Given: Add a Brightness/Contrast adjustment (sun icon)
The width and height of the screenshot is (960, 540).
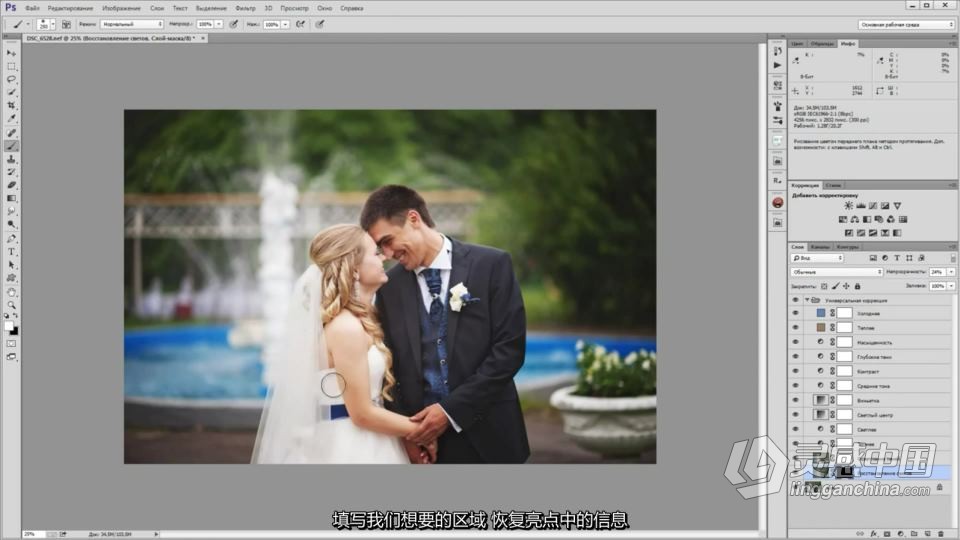Looking at the screenshot, I should click(849, 206).
